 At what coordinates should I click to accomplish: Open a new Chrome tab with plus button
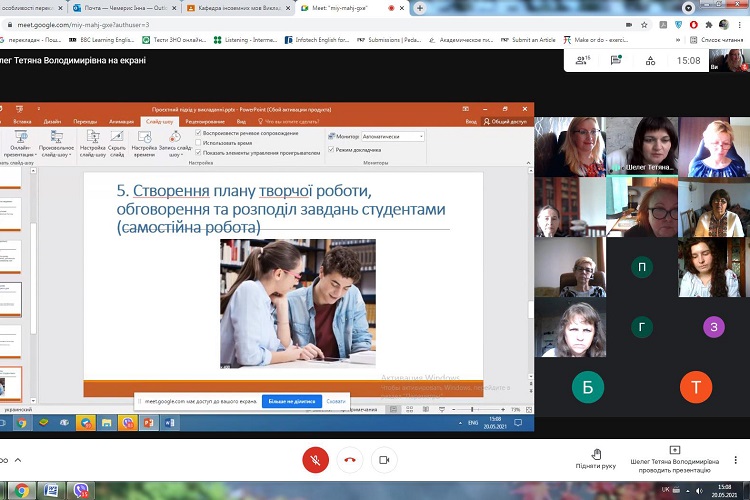419,8
